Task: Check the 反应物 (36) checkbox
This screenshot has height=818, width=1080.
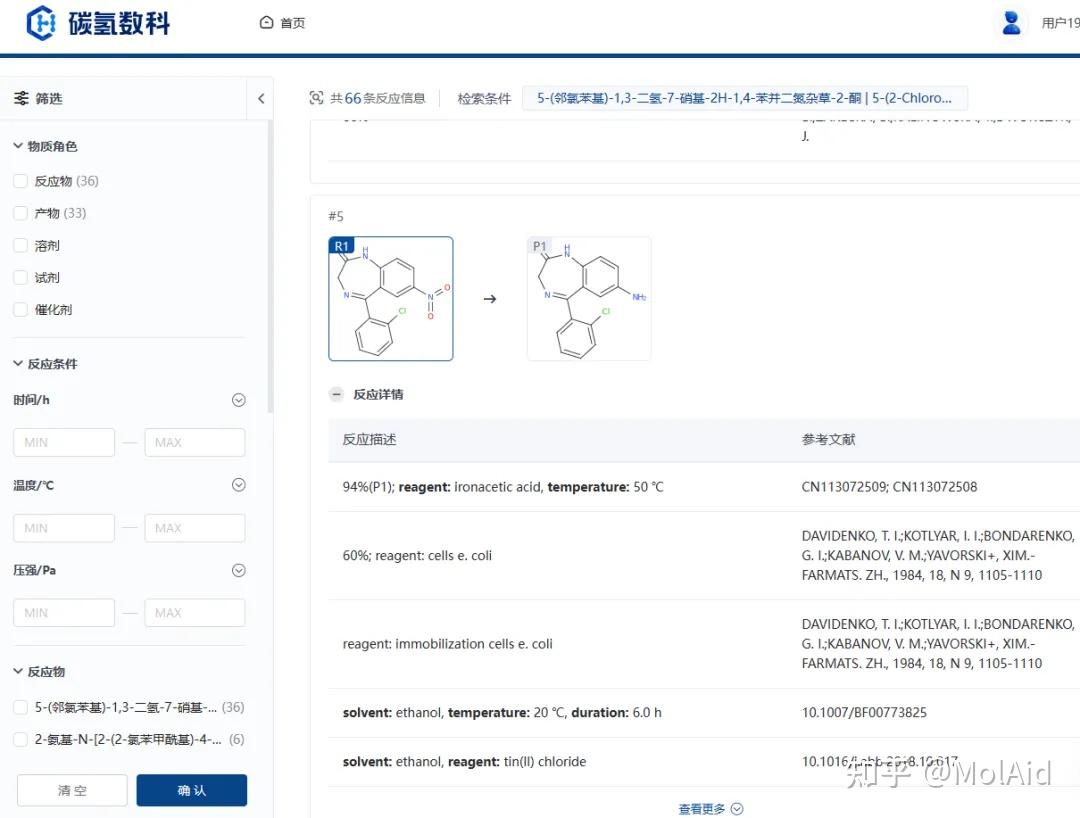Action: [x=21, y=181]
